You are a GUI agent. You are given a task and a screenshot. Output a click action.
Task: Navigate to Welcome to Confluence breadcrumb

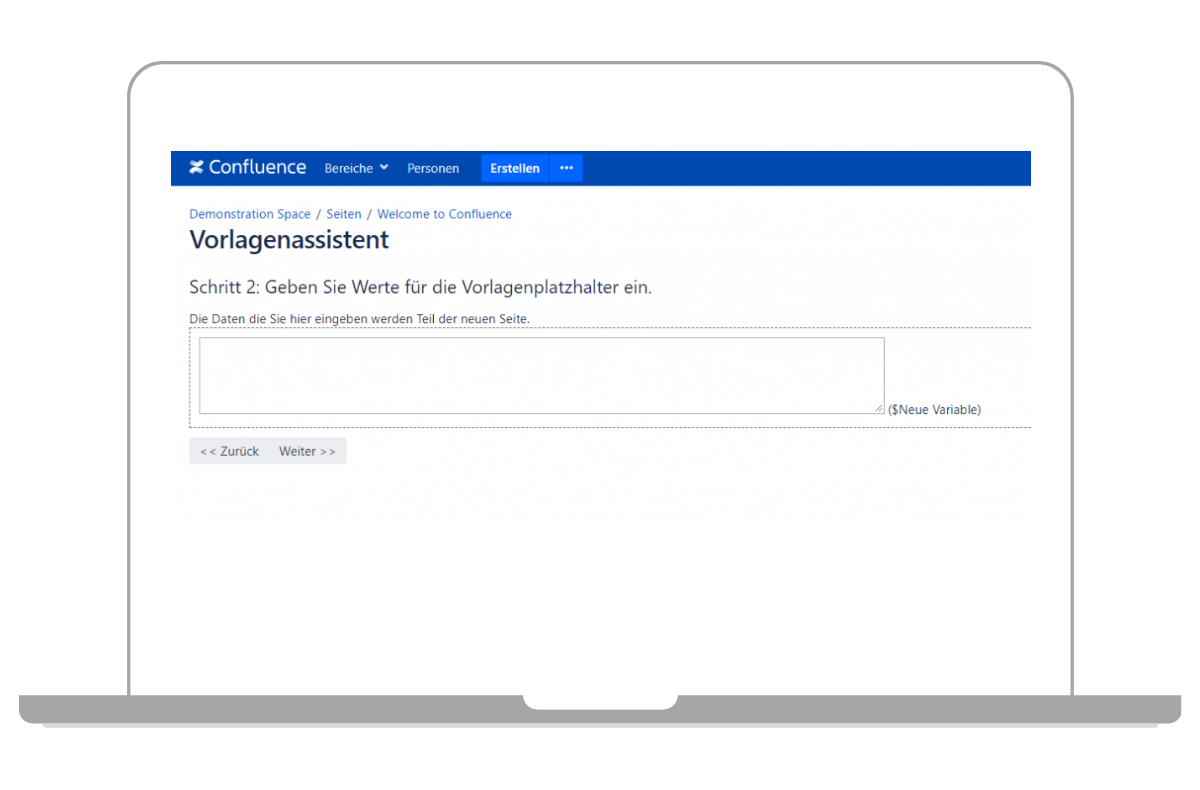pos(444,214)
